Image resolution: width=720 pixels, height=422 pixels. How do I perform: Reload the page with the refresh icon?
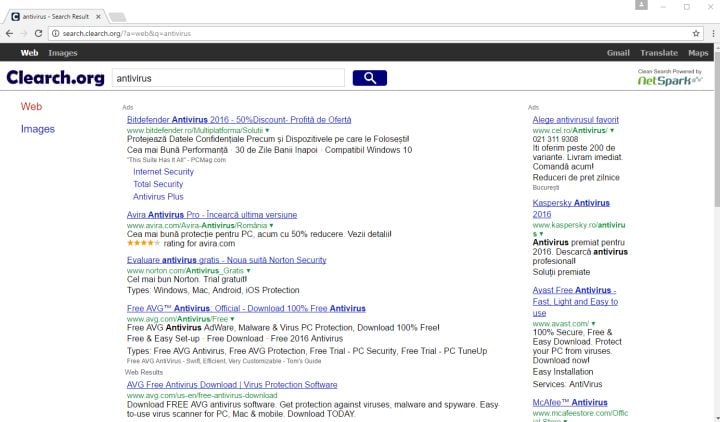39,34
